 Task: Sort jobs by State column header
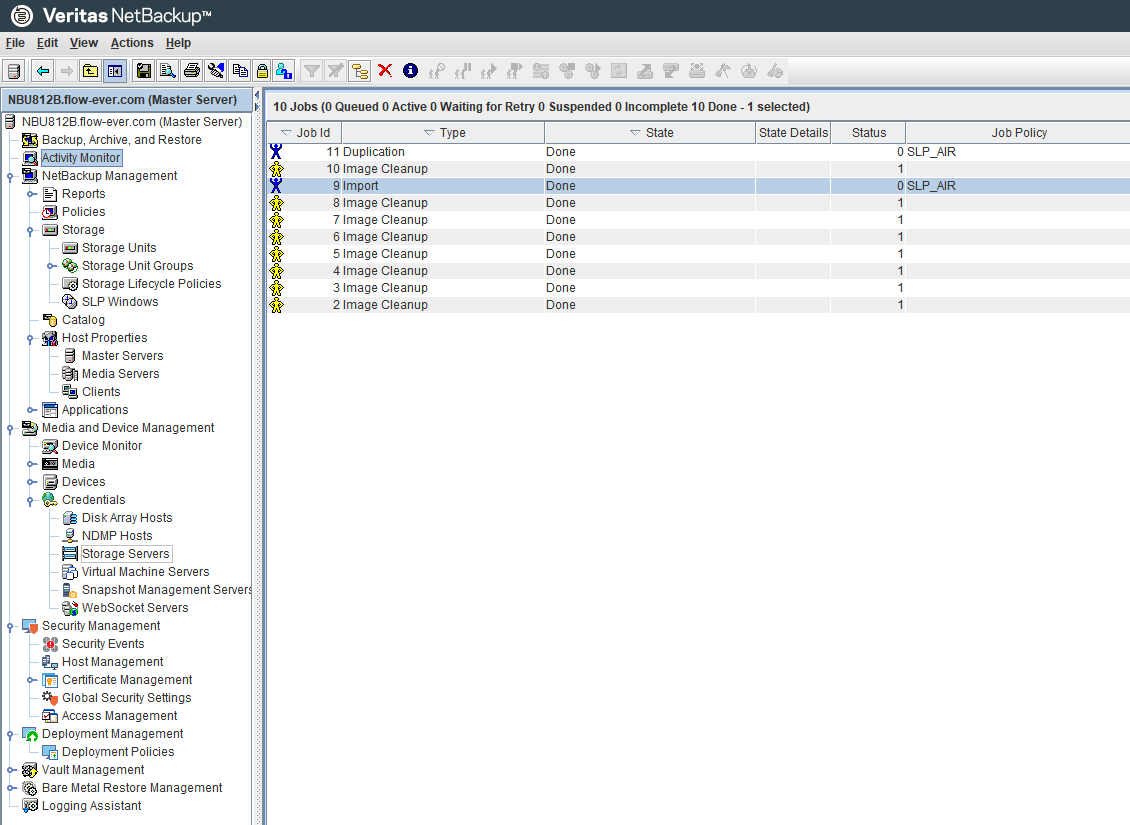tap(650, 133)
